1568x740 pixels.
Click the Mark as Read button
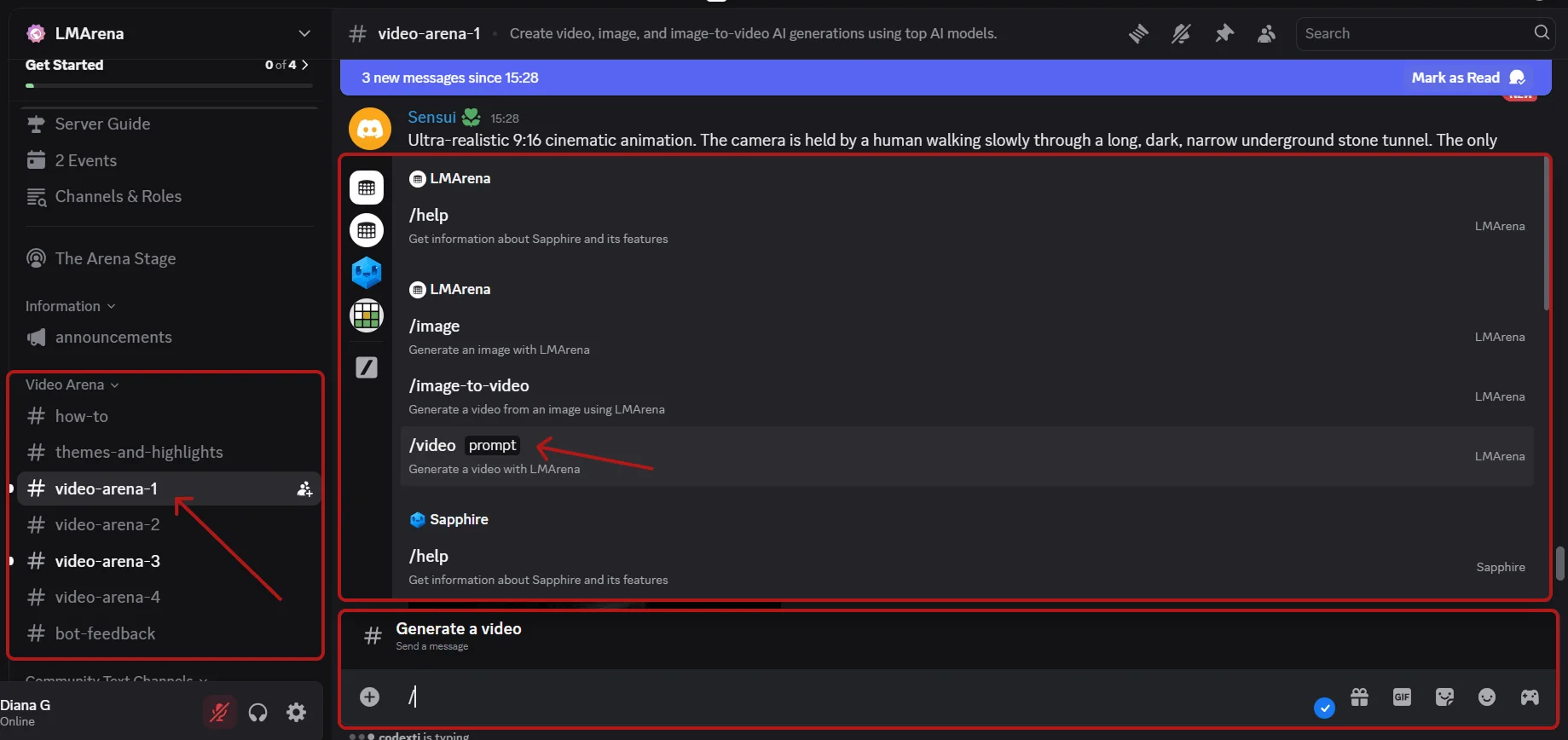point(1467,78)
